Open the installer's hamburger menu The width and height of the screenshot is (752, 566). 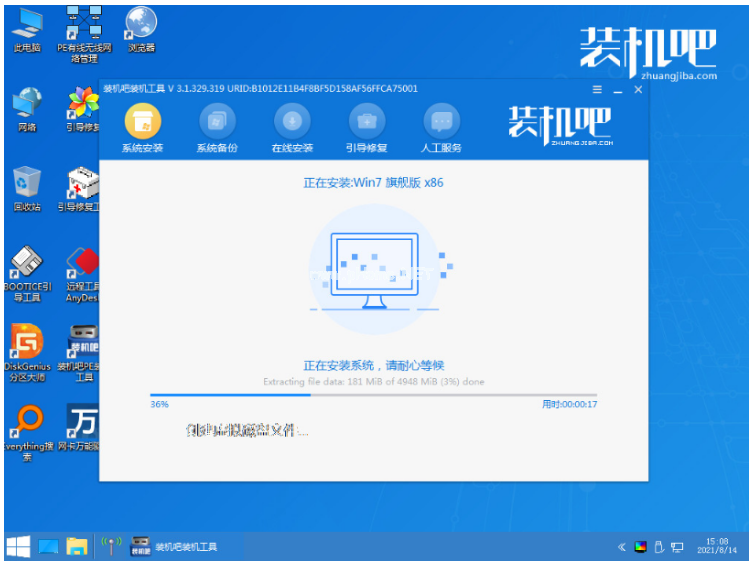pyautogui.click(x=594, y=90)
